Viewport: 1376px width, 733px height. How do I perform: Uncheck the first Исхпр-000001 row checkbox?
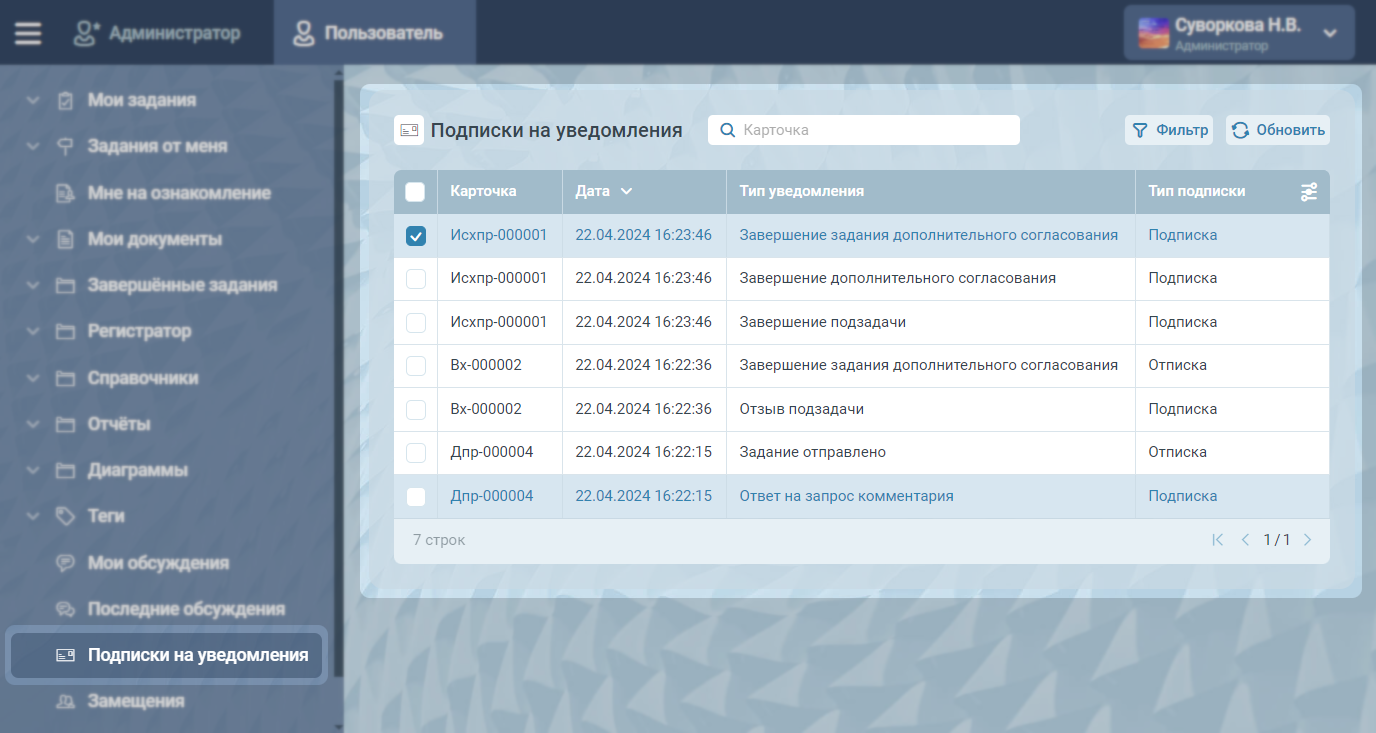(x=415, y=236)
